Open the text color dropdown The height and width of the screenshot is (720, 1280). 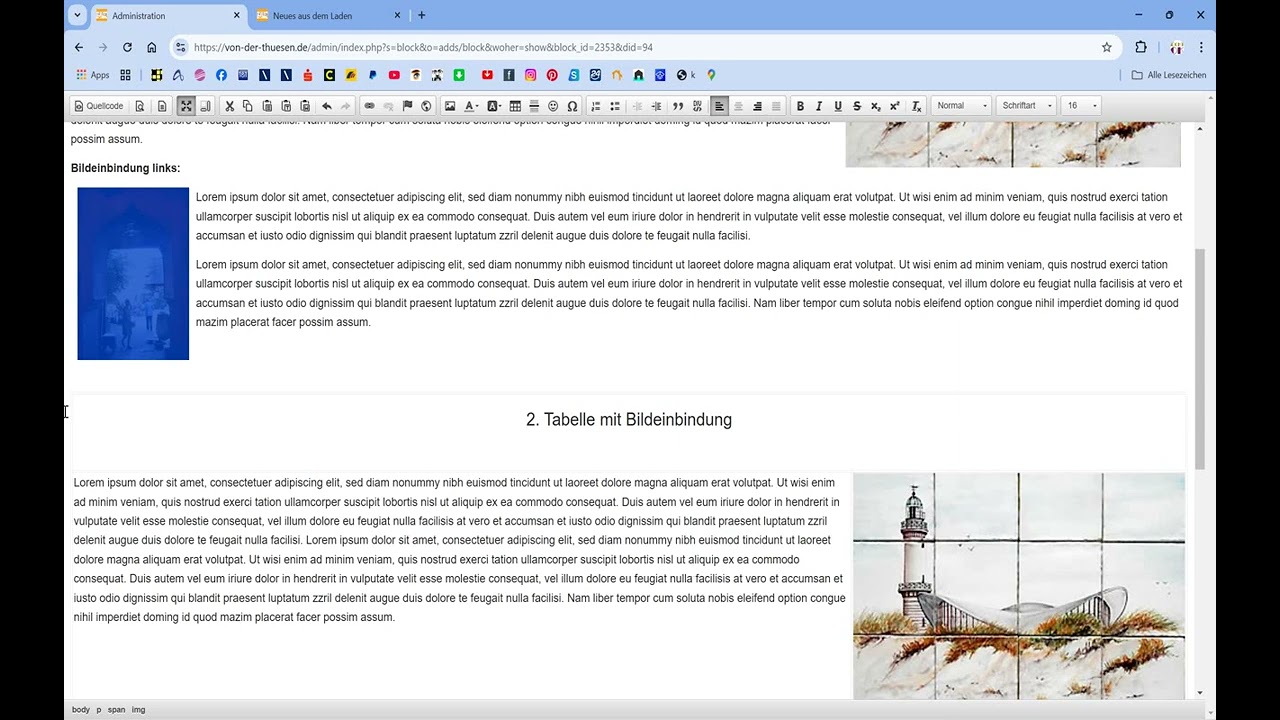click(471, 106)
